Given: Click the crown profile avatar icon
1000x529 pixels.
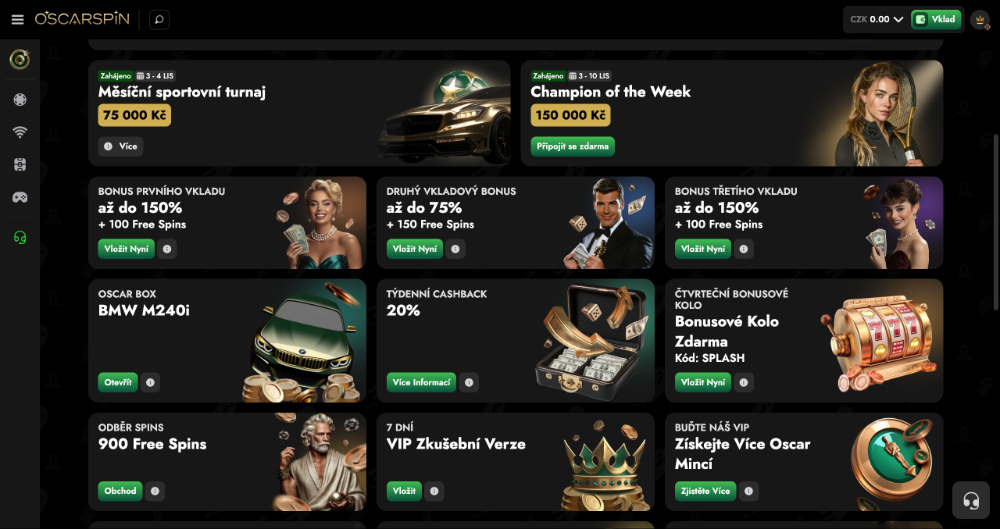Looking at the screenshot, I should (980, 19).
